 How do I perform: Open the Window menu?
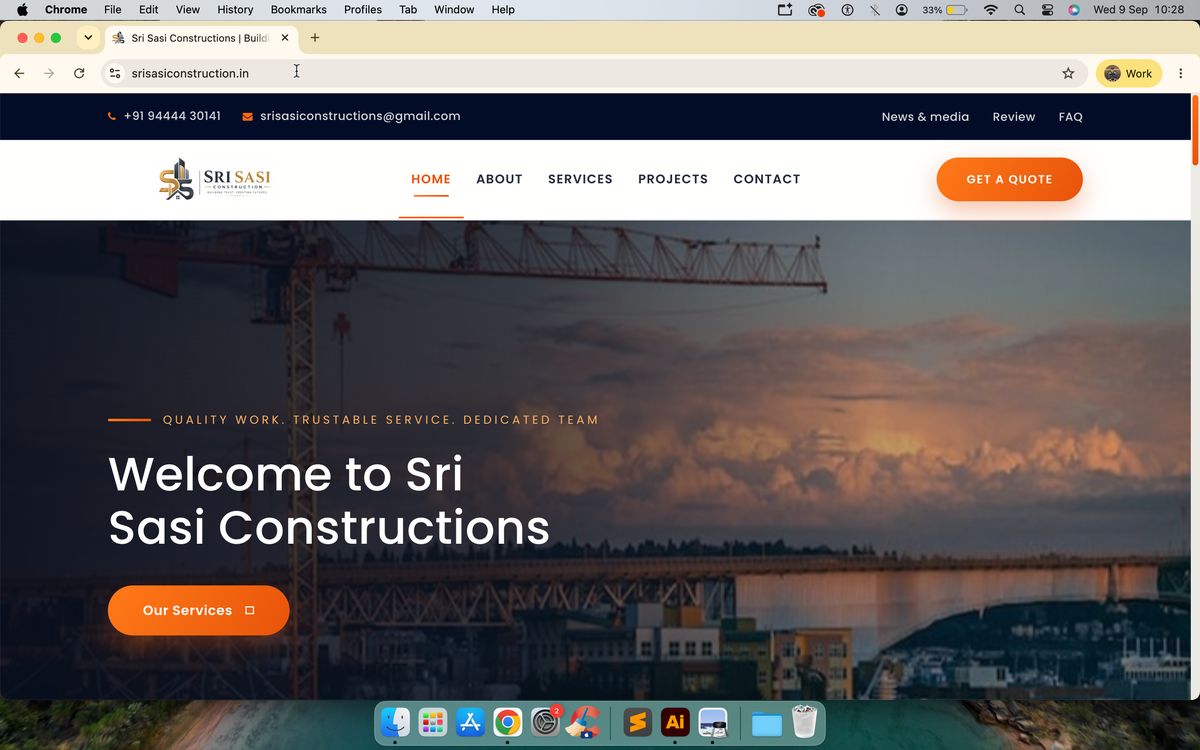454,9
